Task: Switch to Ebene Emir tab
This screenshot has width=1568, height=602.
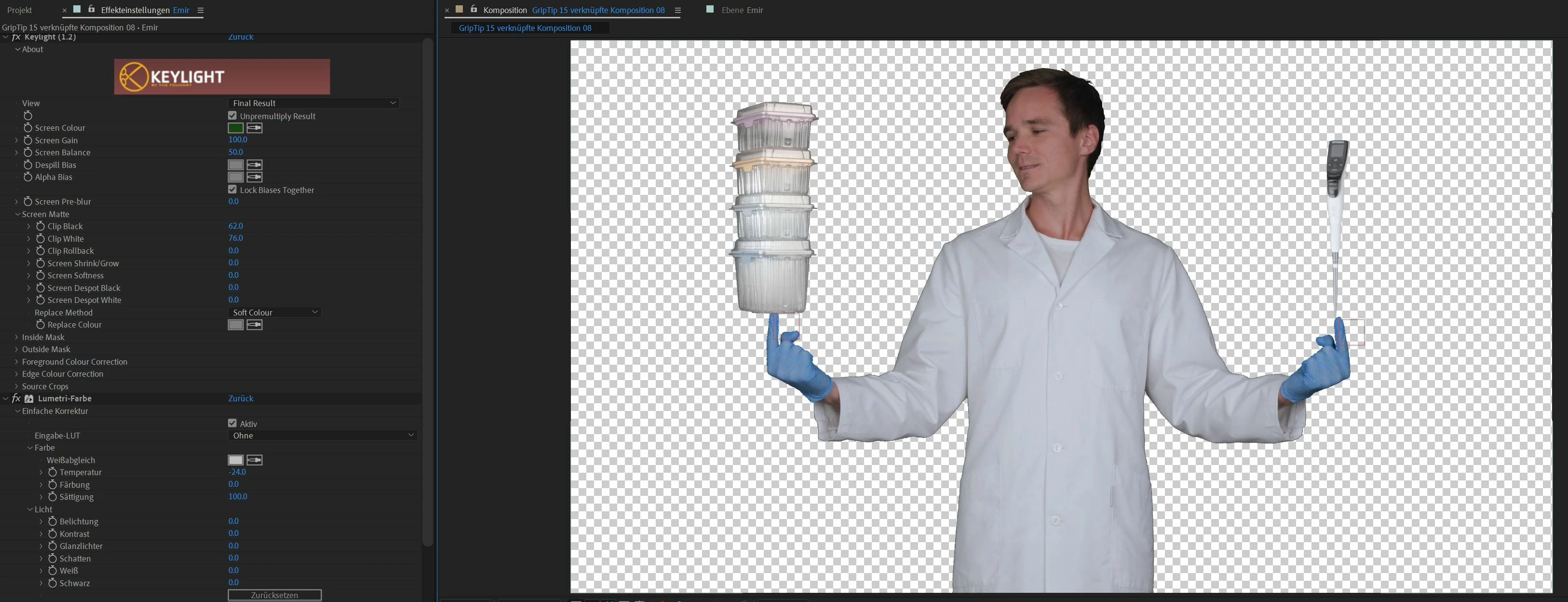Action: coord(742,10)
